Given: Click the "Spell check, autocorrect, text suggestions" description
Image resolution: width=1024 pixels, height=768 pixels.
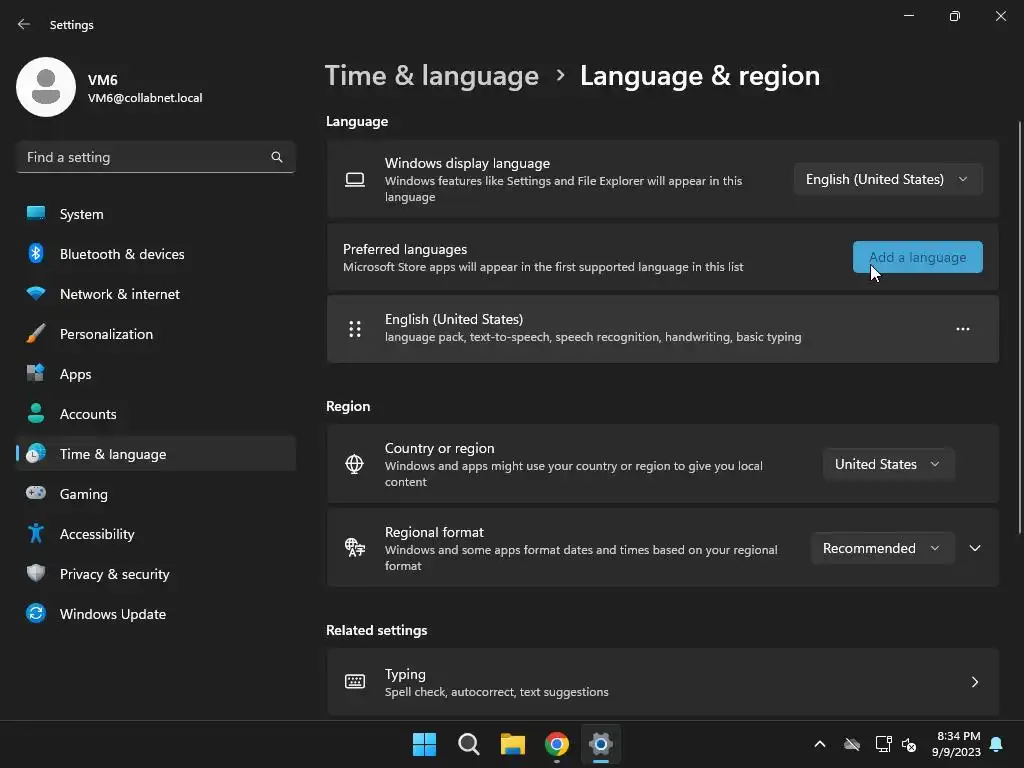Looking at the screenshot, I should coord(496,692).
